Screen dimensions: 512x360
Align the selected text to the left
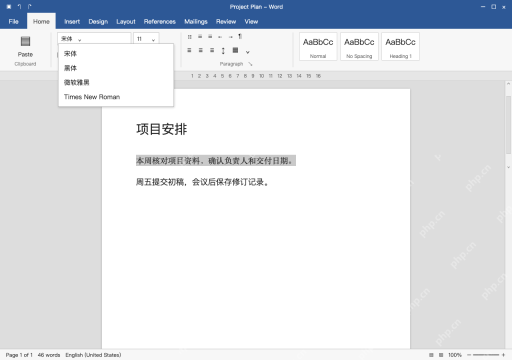pos(189,50)
